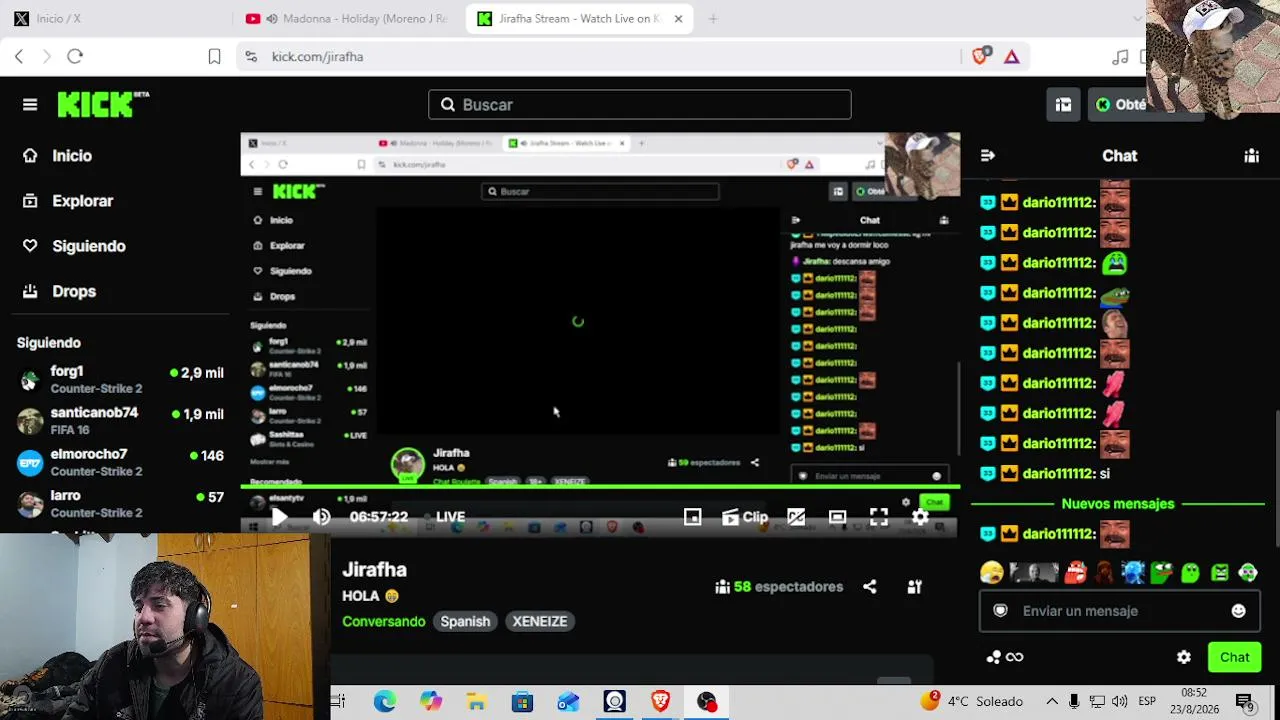
Task: Play the stream video
Action: [279, 517]
